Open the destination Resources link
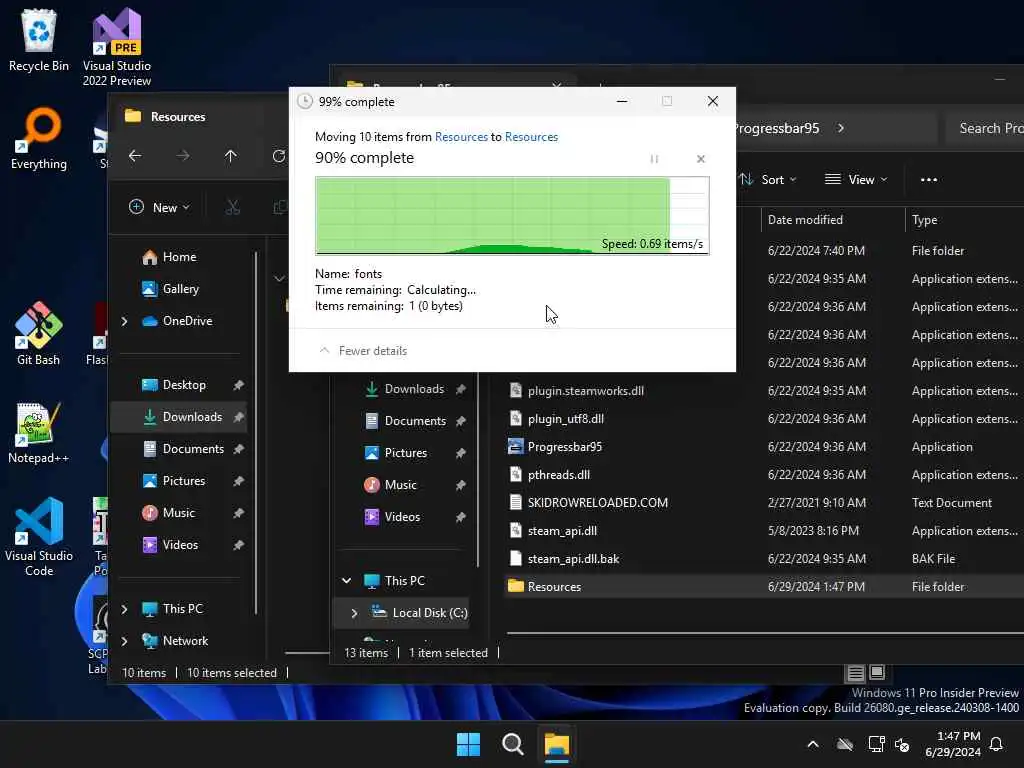Screen dimensions: 1024x768 pos(531,136)
